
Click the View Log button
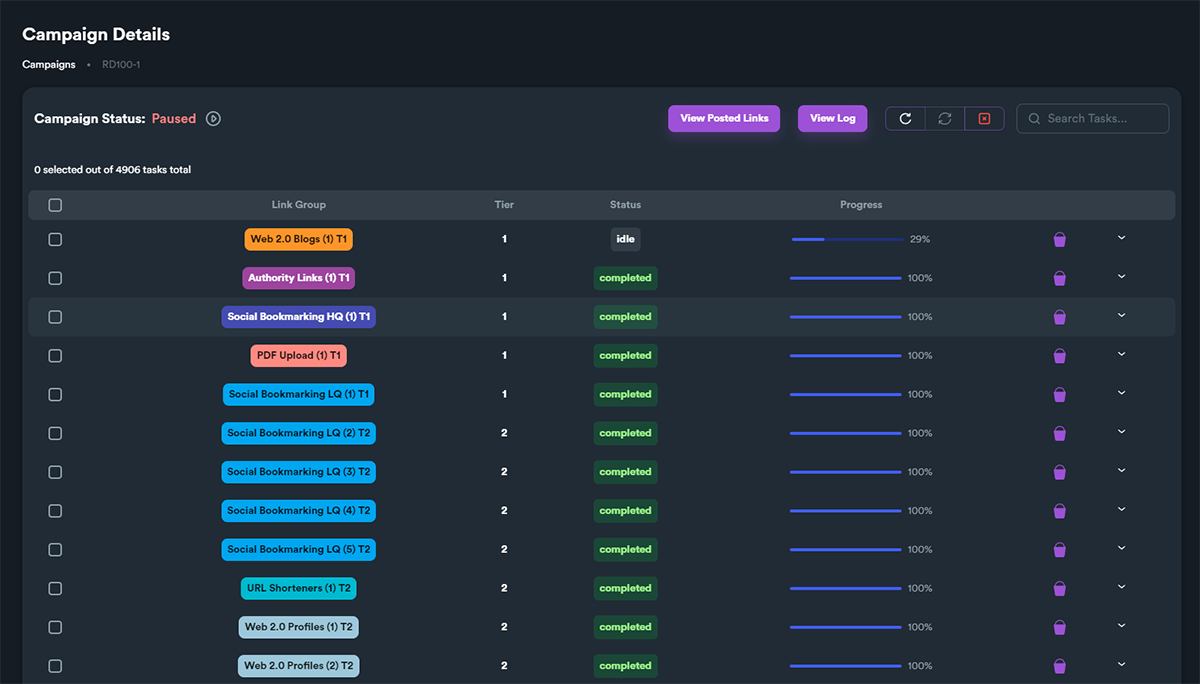coord(833,118)
